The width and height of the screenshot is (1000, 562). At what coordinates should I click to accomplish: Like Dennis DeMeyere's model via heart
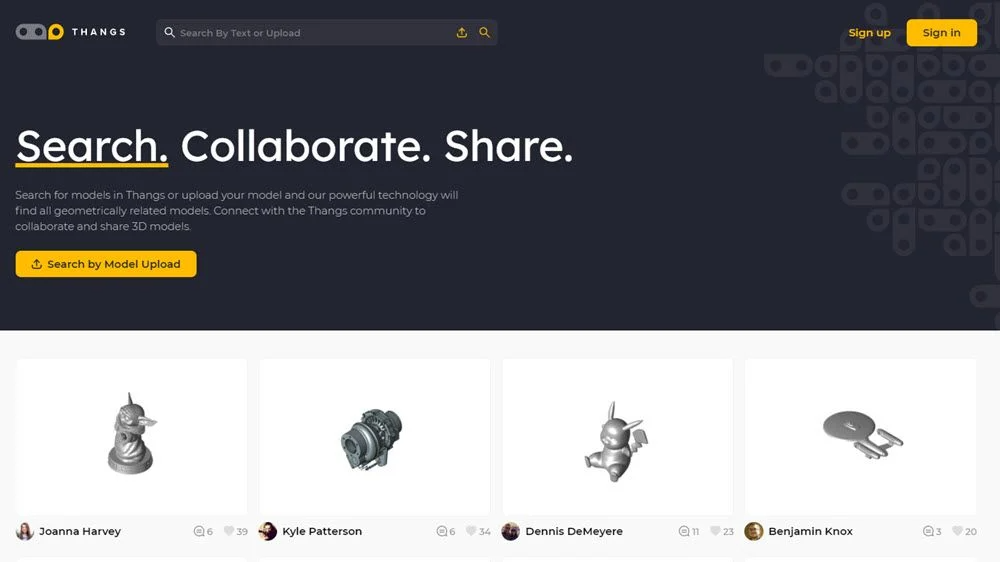715,531
